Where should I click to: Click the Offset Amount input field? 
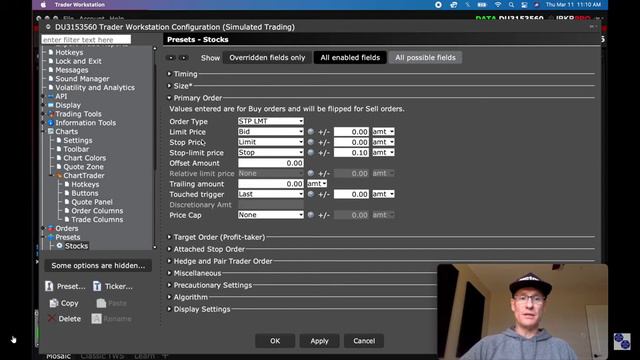(271, 163)
